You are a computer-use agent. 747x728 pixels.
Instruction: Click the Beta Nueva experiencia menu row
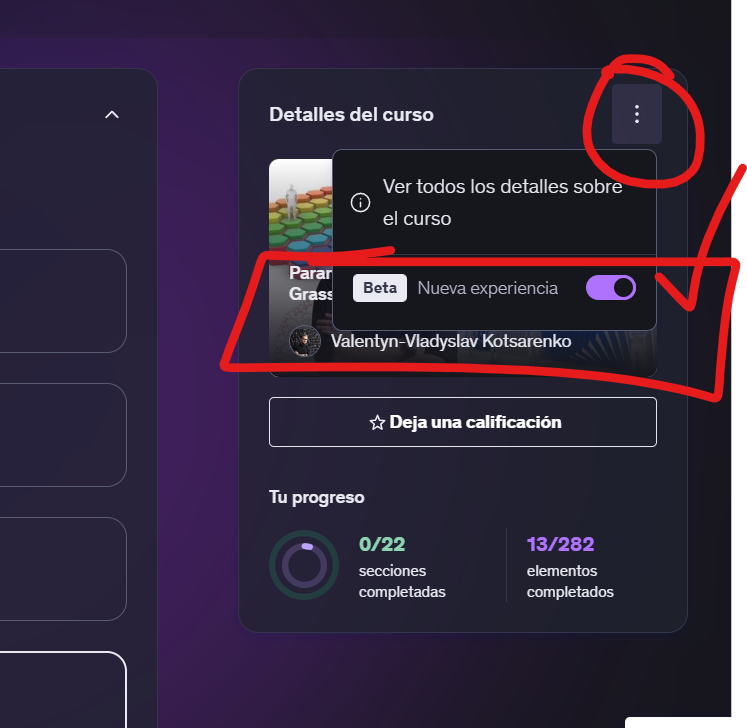[494, 288]
